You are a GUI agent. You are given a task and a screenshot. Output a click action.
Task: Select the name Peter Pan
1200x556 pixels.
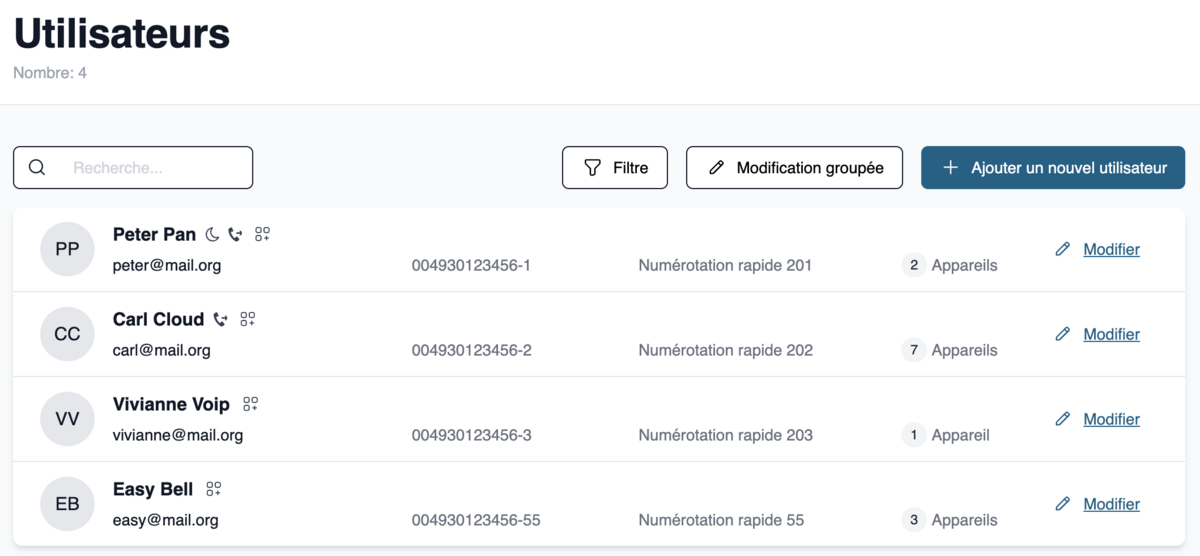pos(154,235)
